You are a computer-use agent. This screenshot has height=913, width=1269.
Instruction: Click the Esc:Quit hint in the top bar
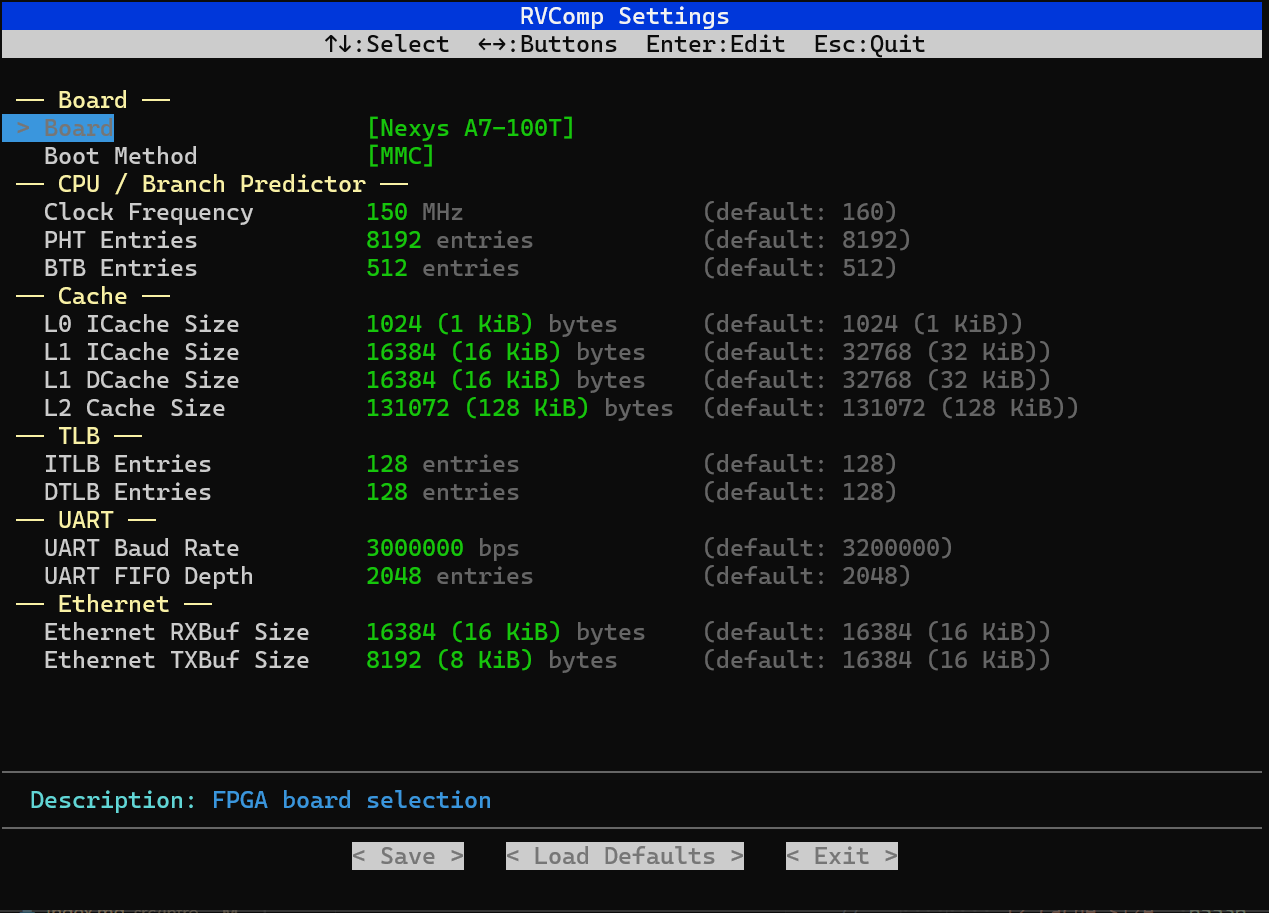(868, 44)
